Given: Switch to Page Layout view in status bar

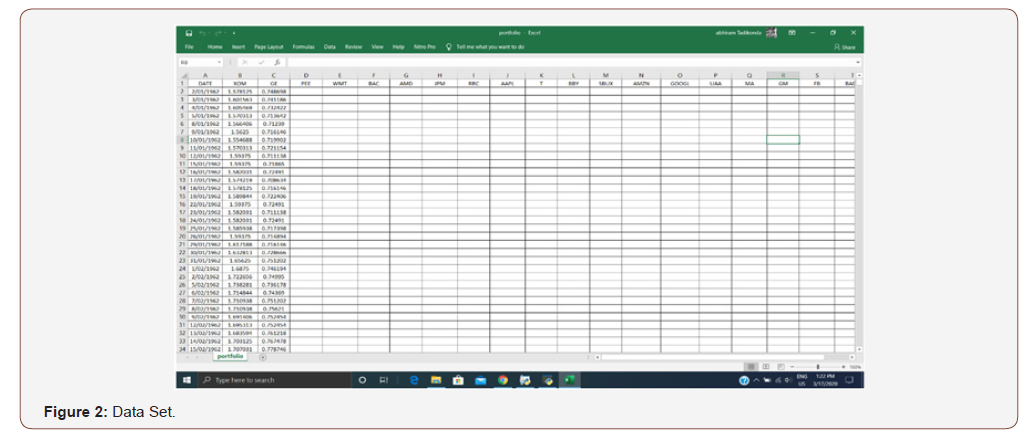Looking at the screenshot, I should pyautogui.click(x=763, y=367).
